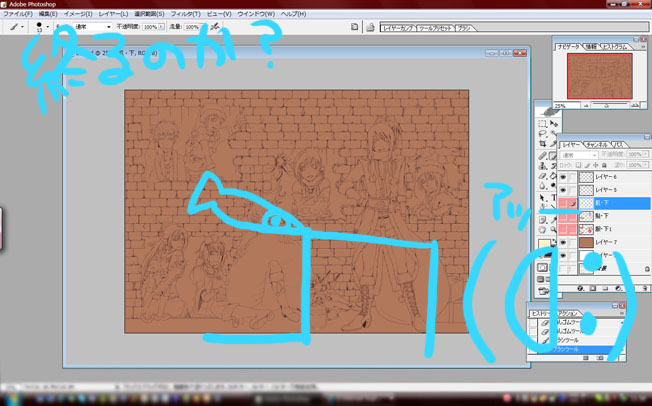Select the Move tool in toolbox
This screenshot has width=652, height=406.
pos(553,124)
